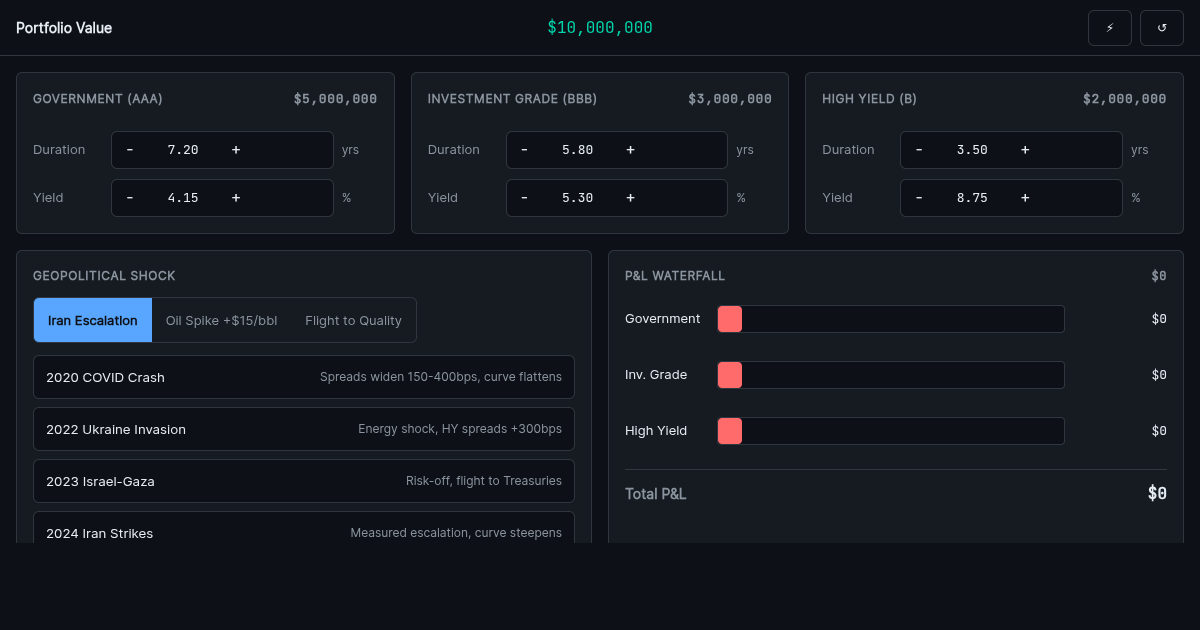Screen dimensions: 1200x630
Task: Increase Government duration with plus button
Action: click(x=236, y=150)
